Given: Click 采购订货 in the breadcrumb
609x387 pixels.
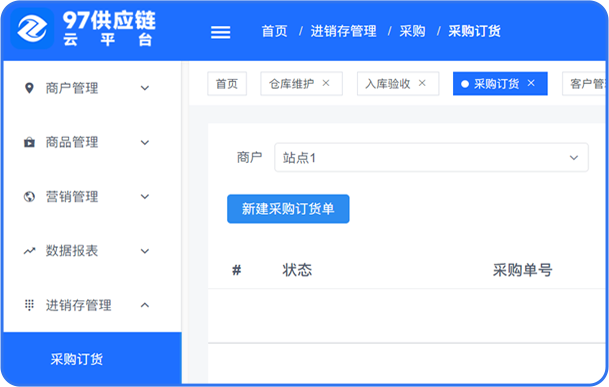Looking at the screenshot, I should tap(474, 31).
